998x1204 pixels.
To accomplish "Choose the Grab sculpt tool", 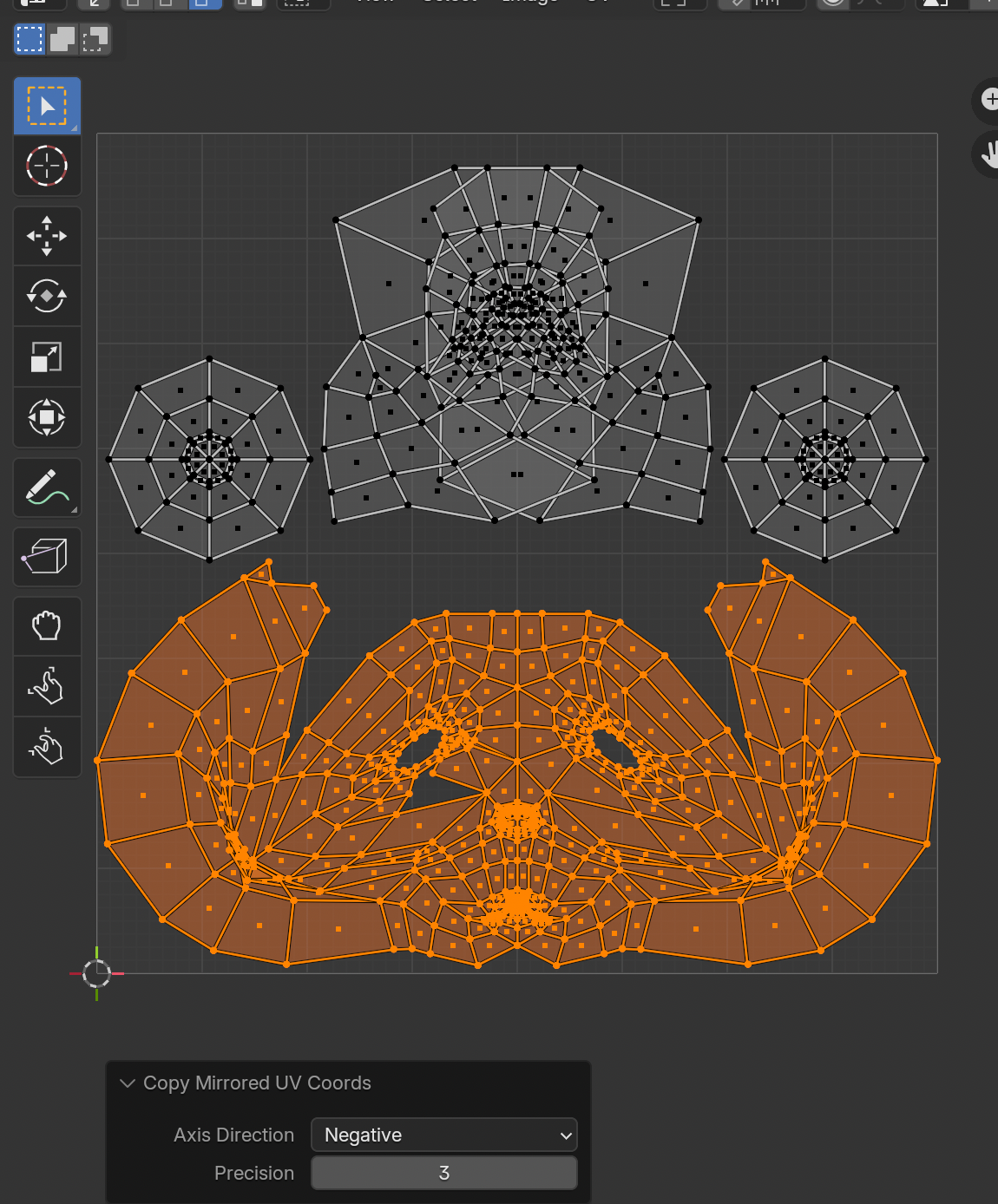I will (x=47, y=626).
